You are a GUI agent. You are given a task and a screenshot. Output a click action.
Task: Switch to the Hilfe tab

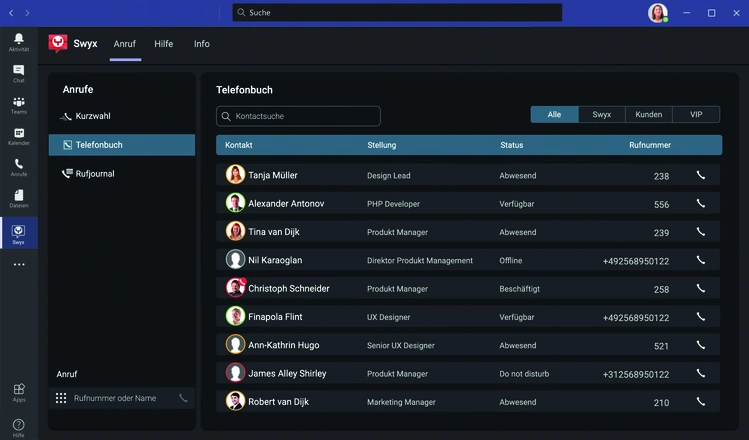click(x=163, y=44)
